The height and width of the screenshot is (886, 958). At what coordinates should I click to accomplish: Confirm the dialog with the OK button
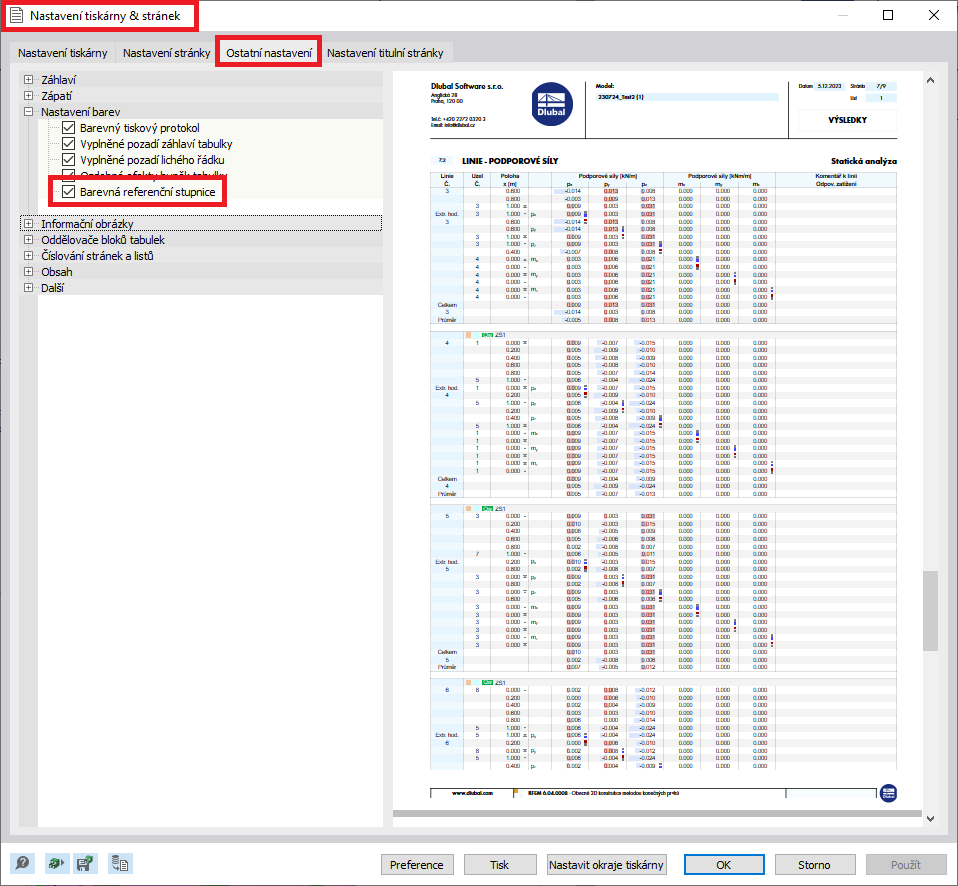tap(723, 865)
